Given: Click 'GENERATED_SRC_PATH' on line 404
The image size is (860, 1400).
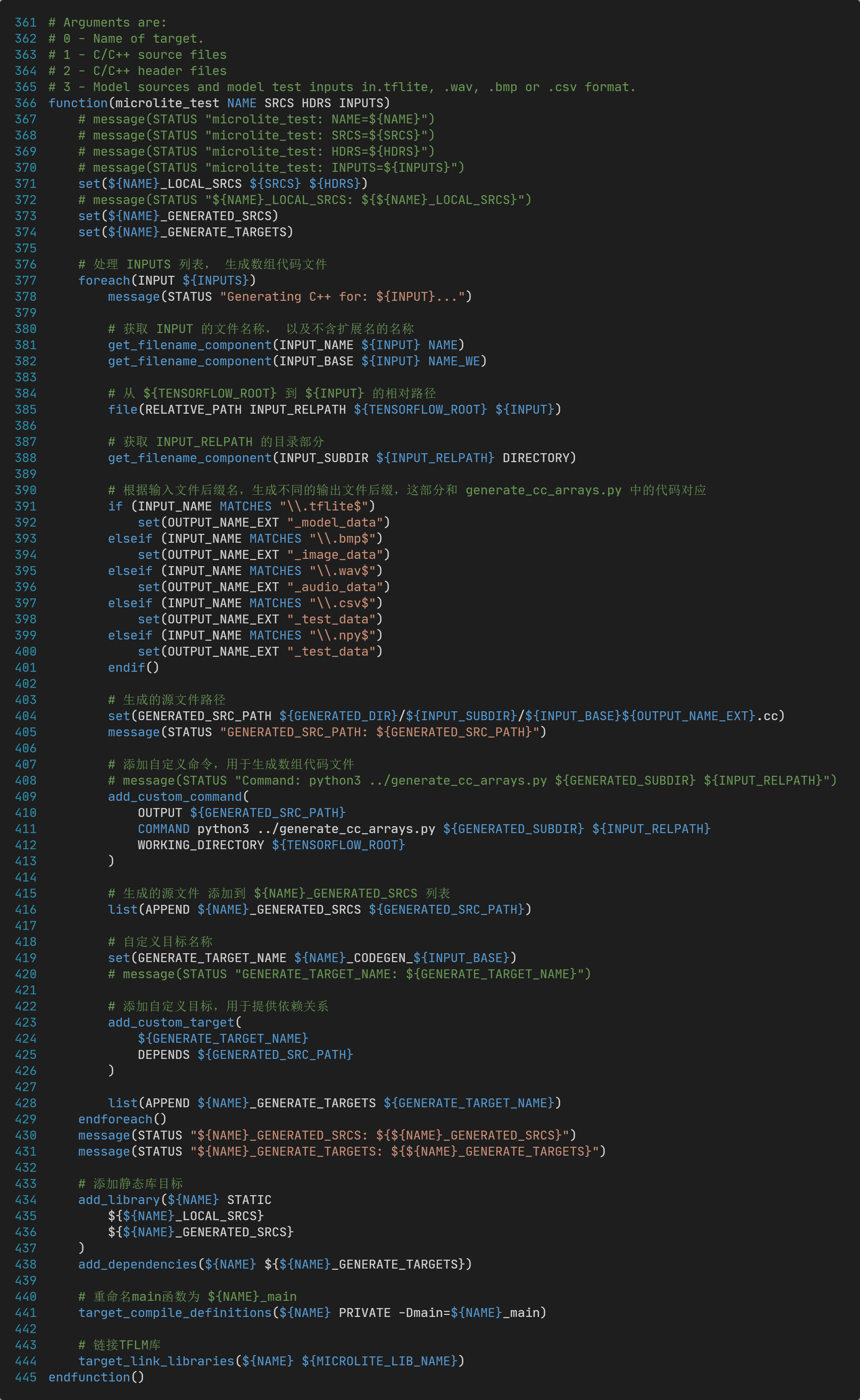Looking at the screenshot, I should point(205,716).
